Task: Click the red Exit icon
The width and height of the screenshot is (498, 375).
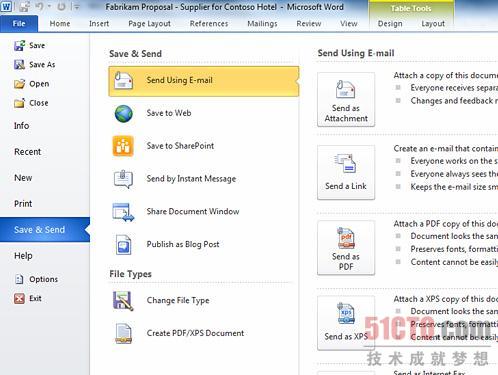Action: pos(19,298)
